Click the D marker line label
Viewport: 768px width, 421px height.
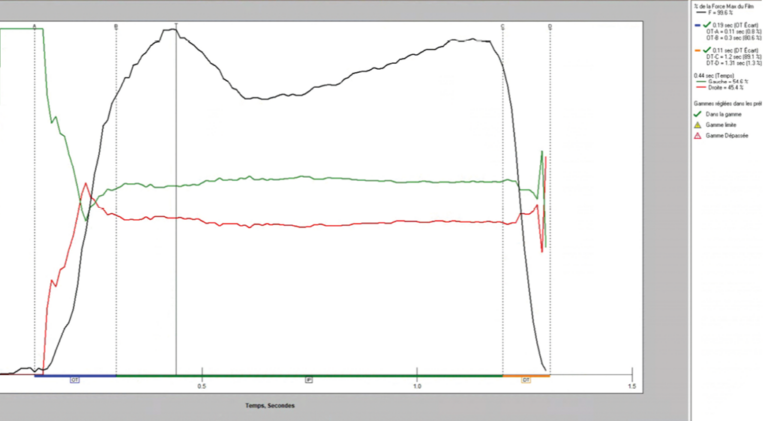[x=550, y=26]
